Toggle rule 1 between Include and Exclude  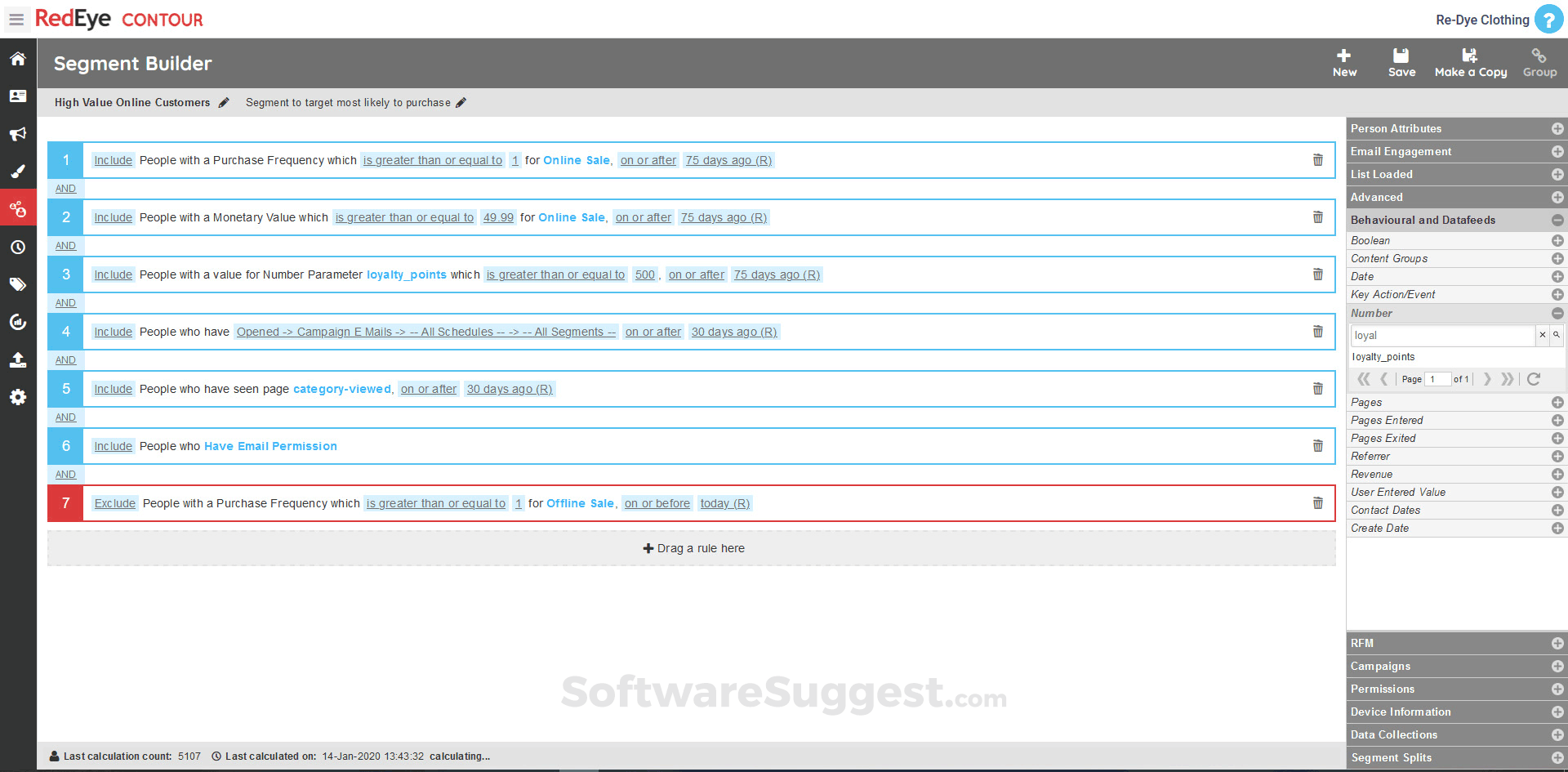coord(113,159)
